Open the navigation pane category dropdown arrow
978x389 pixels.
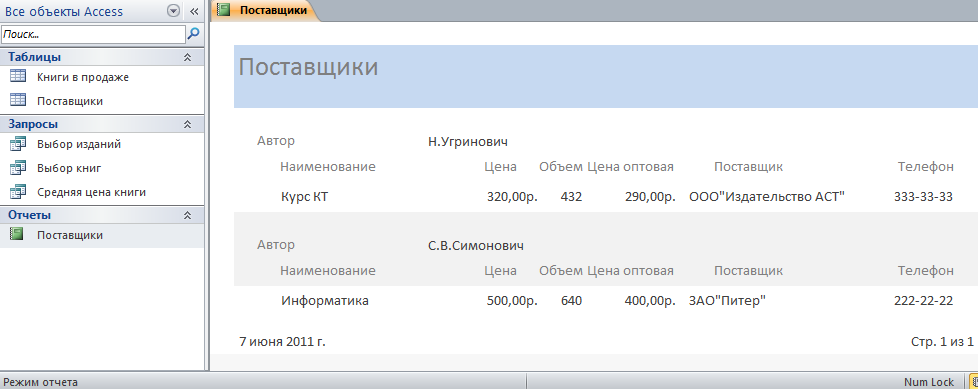[174, 11]
